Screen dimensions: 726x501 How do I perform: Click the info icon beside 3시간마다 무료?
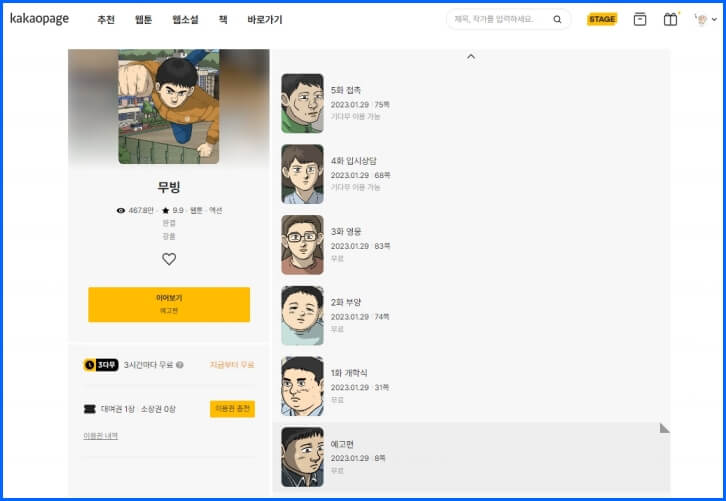[x=180, y=365]
